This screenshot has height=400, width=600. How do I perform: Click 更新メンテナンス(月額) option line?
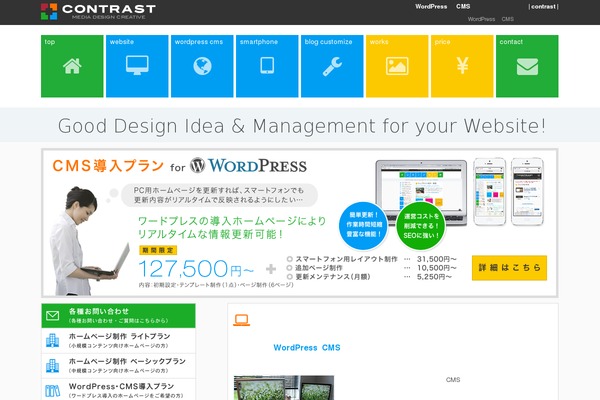369,277
